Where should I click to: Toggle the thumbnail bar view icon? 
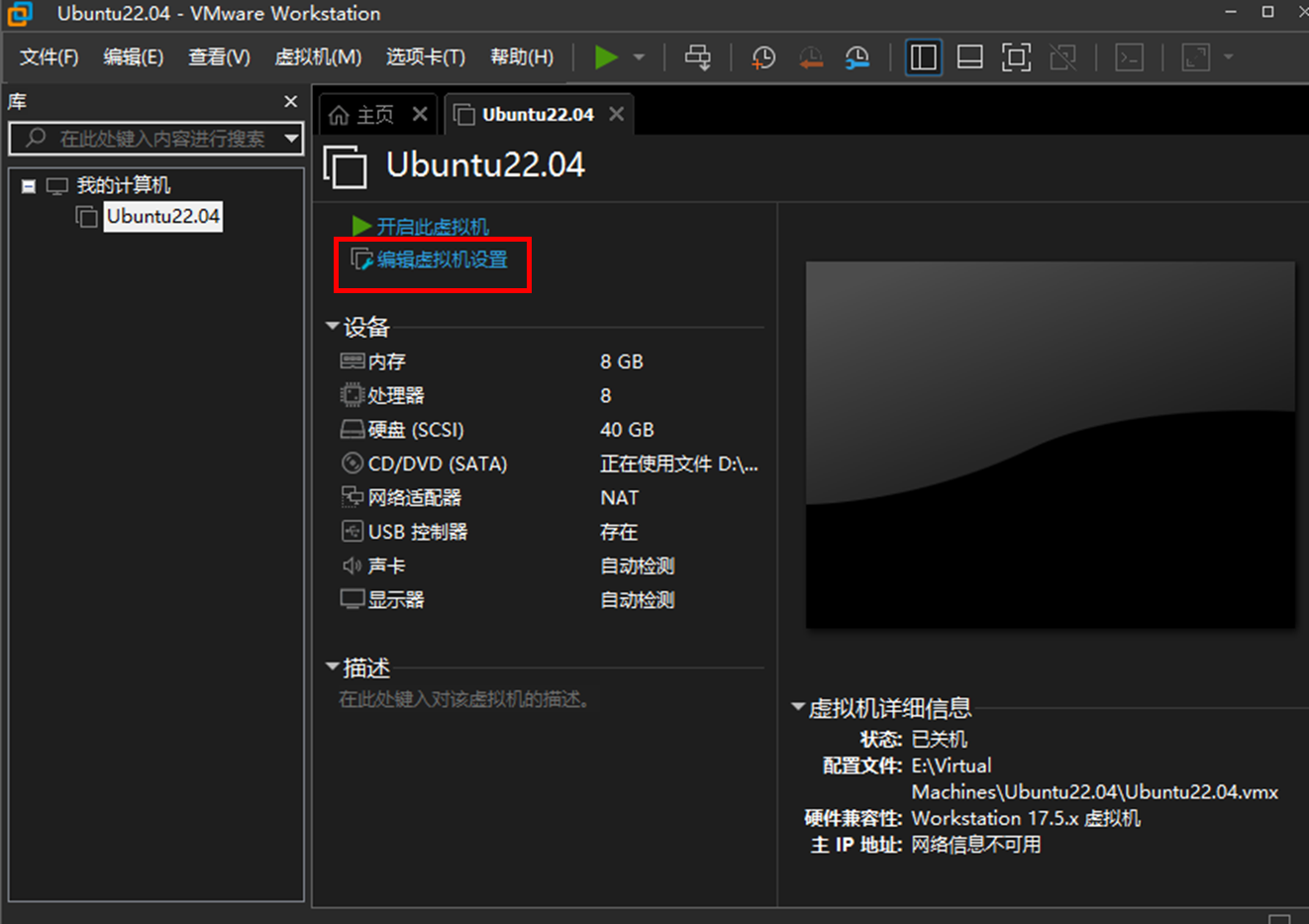(x=969, y=57)
